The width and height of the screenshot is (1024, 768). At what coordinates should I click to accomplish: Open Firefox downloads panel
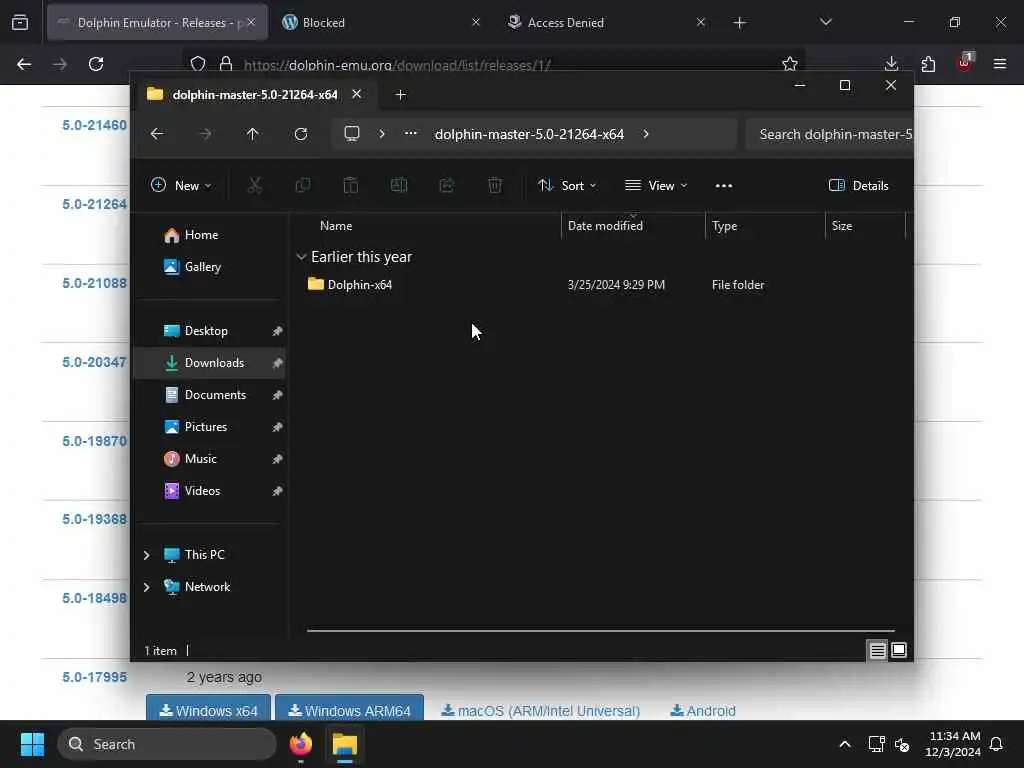click(891, 64)
